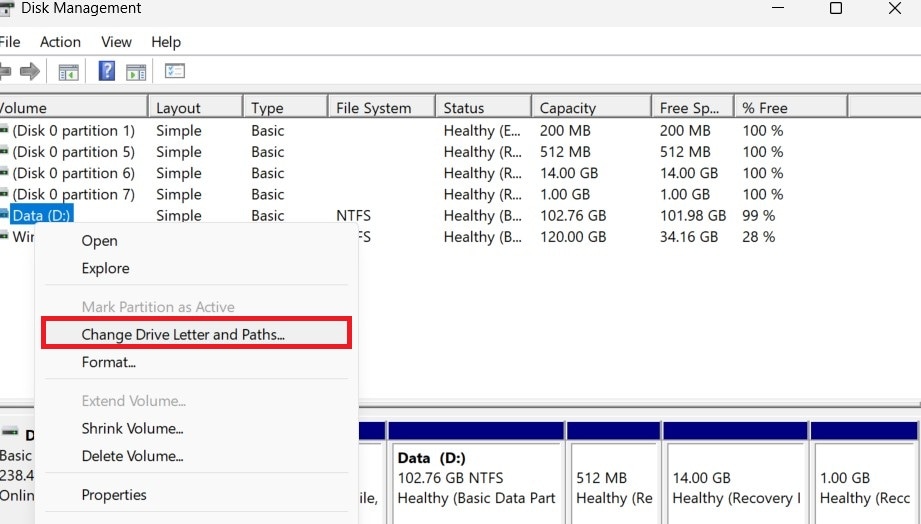The width and height of the screenshot is (921, 524).
Task: Click the Healthy (E... status of partition 1
Action: pos(482,130)
